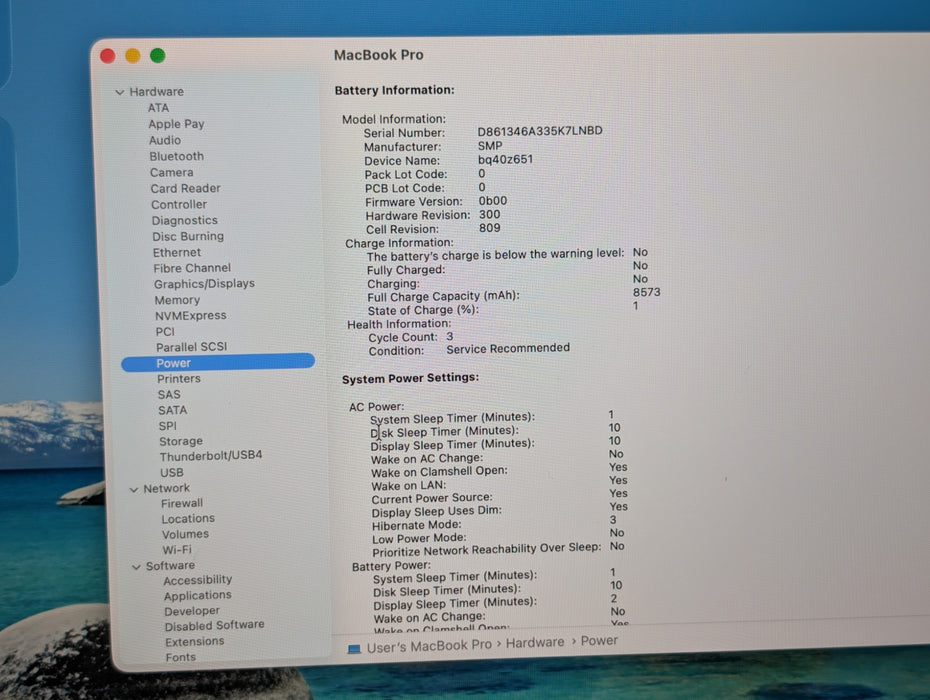Click the Battery Information heading
This screenshot has height=700, width=930.
[x=394, y=90]
